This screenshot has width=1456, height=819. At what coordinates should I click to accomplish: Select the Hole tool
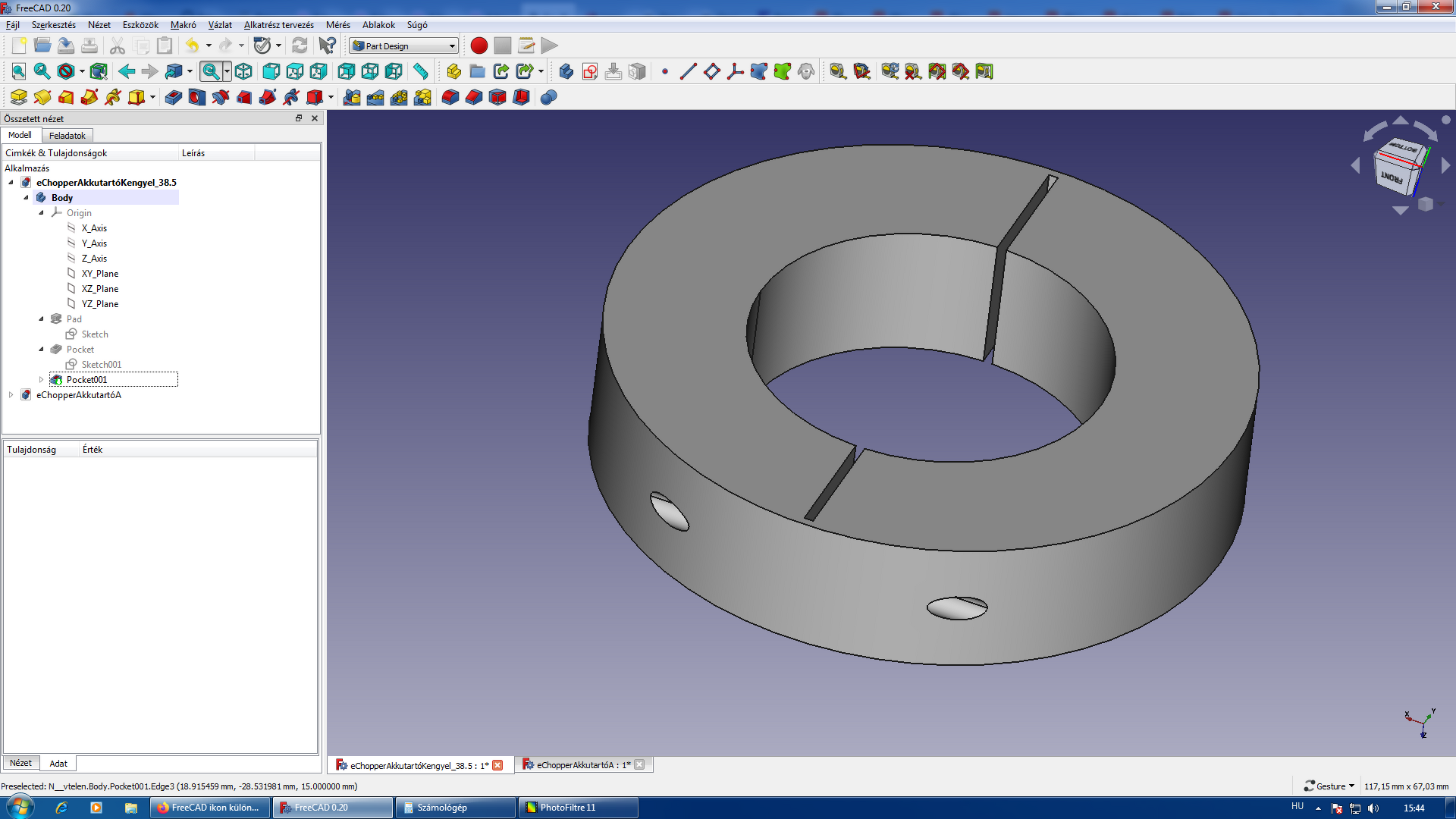(x=197, y=97)
